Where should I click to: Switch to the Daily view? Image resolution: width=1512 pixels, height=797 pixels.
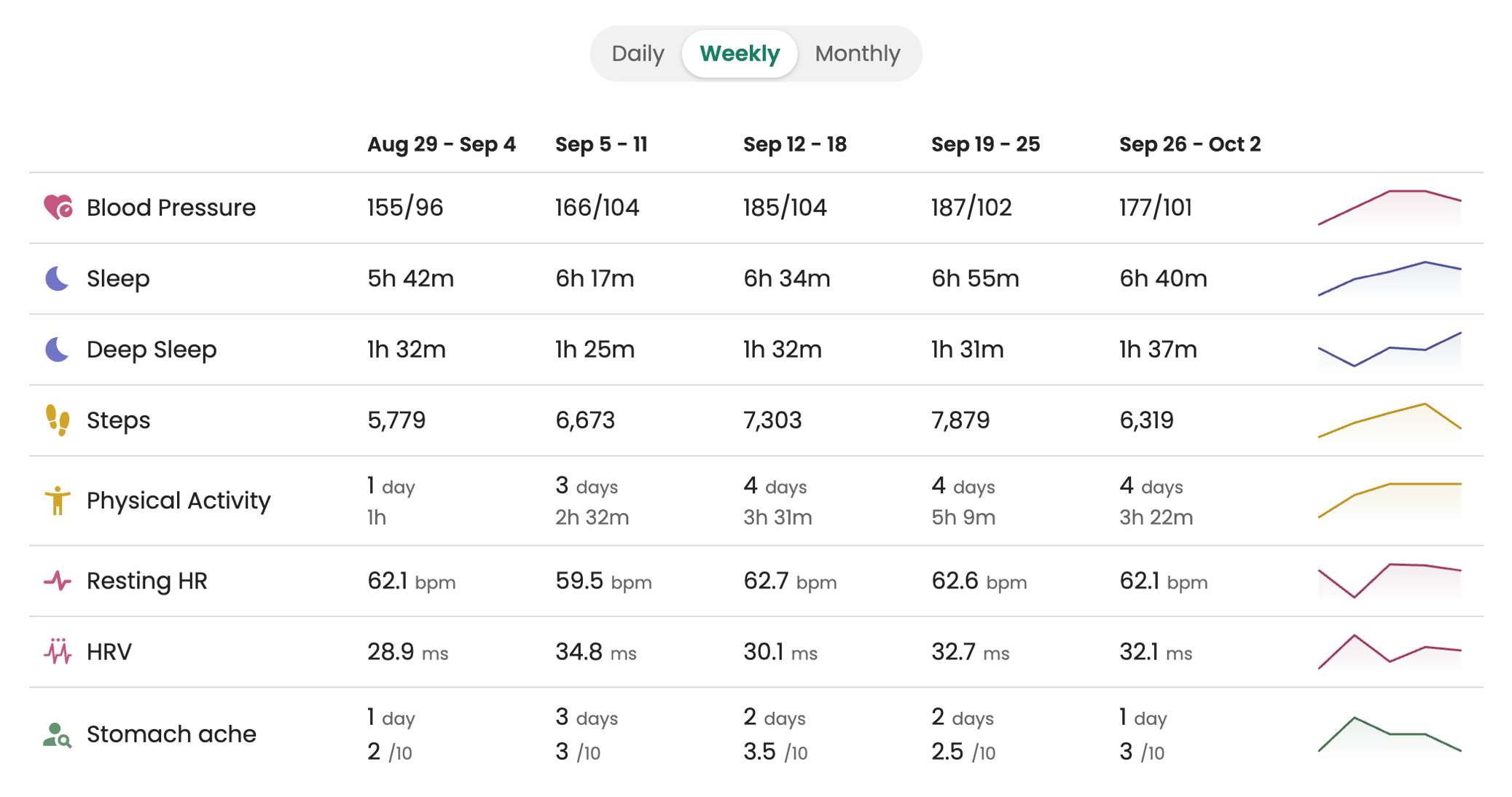click(638, 53)
